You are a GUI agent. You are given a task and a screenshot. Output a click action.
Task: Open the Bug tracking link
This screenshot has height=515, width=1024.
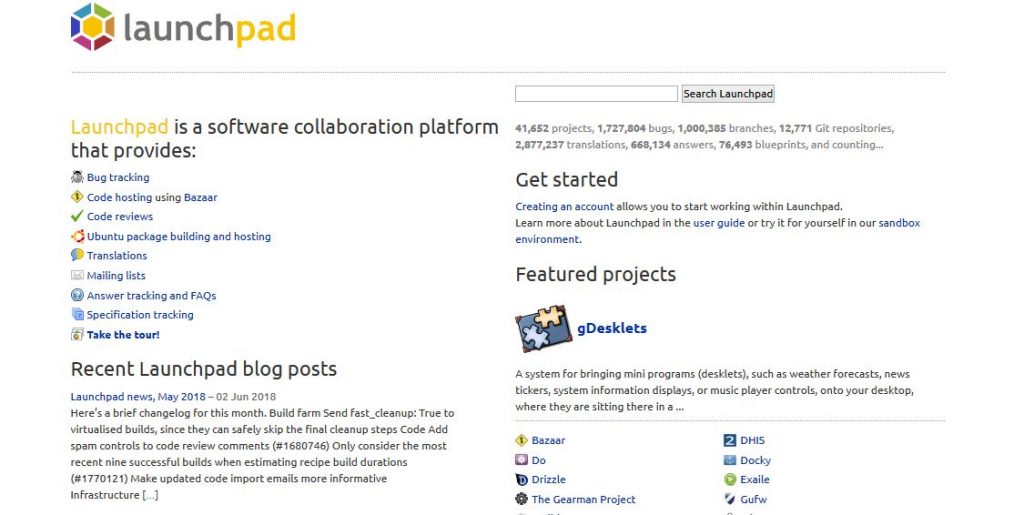tap(118, 178)
